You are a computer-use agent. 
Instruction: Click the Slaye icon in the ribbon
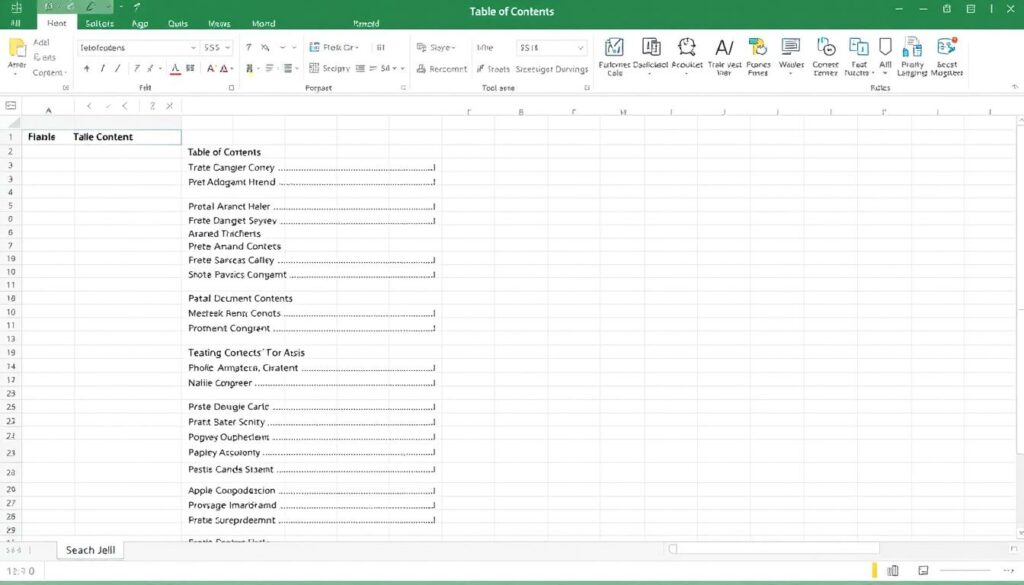tap(422, 47)
